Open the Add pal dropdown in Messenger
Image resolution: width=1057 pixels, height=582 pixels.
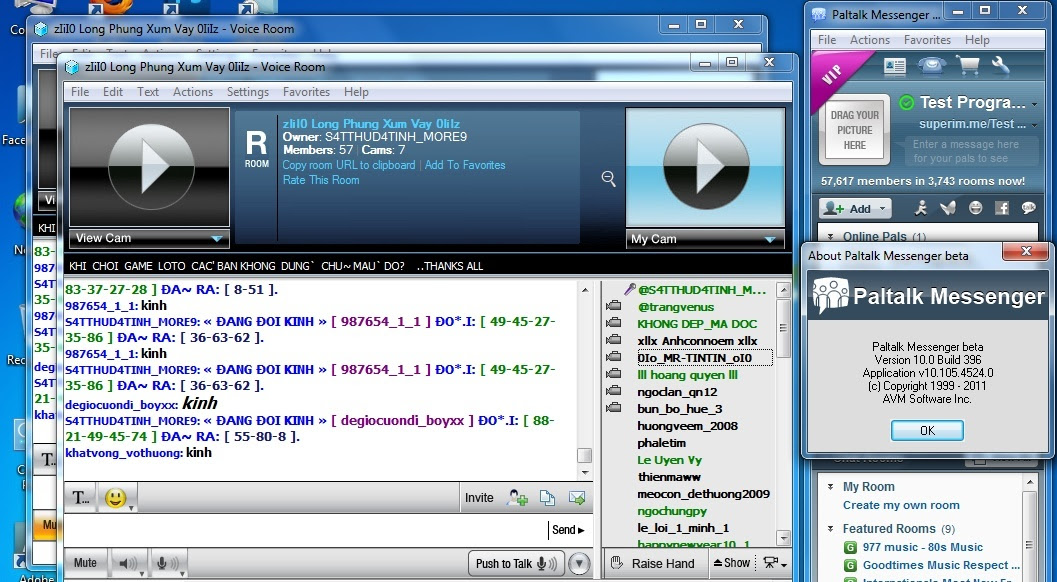[x=882, y=208]
